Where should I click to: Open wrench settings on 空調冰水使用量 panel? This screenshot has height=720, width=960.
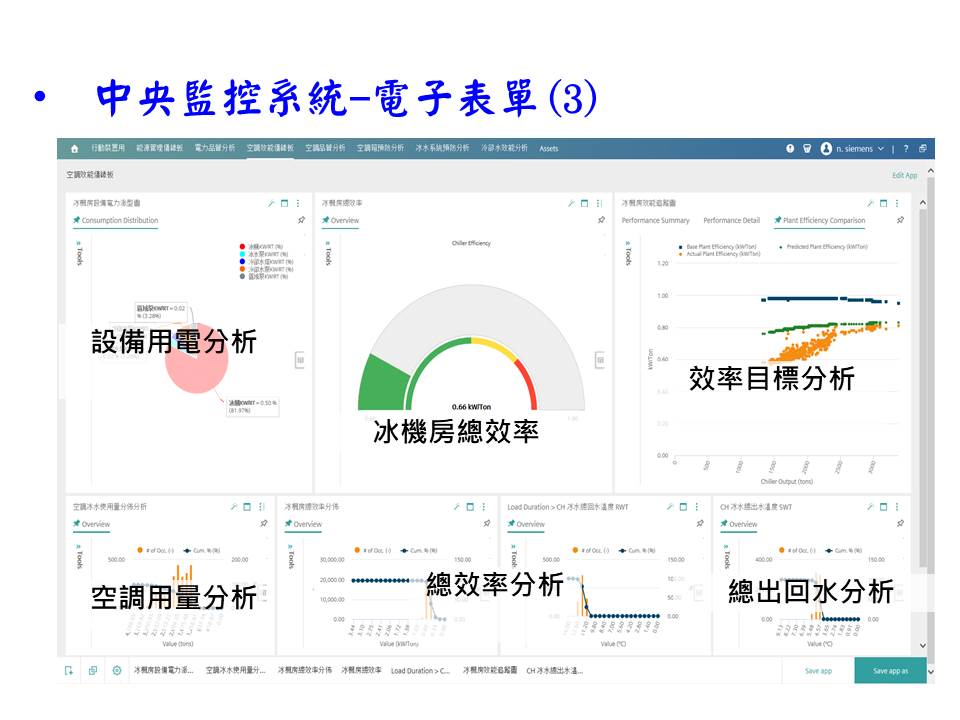pyautogui.click(x=233, y=507)
